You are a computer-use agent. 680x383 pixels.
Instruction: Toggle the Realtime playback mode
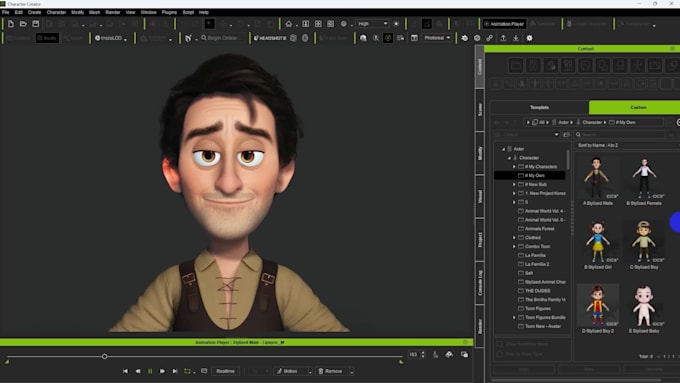pos(226,371)
